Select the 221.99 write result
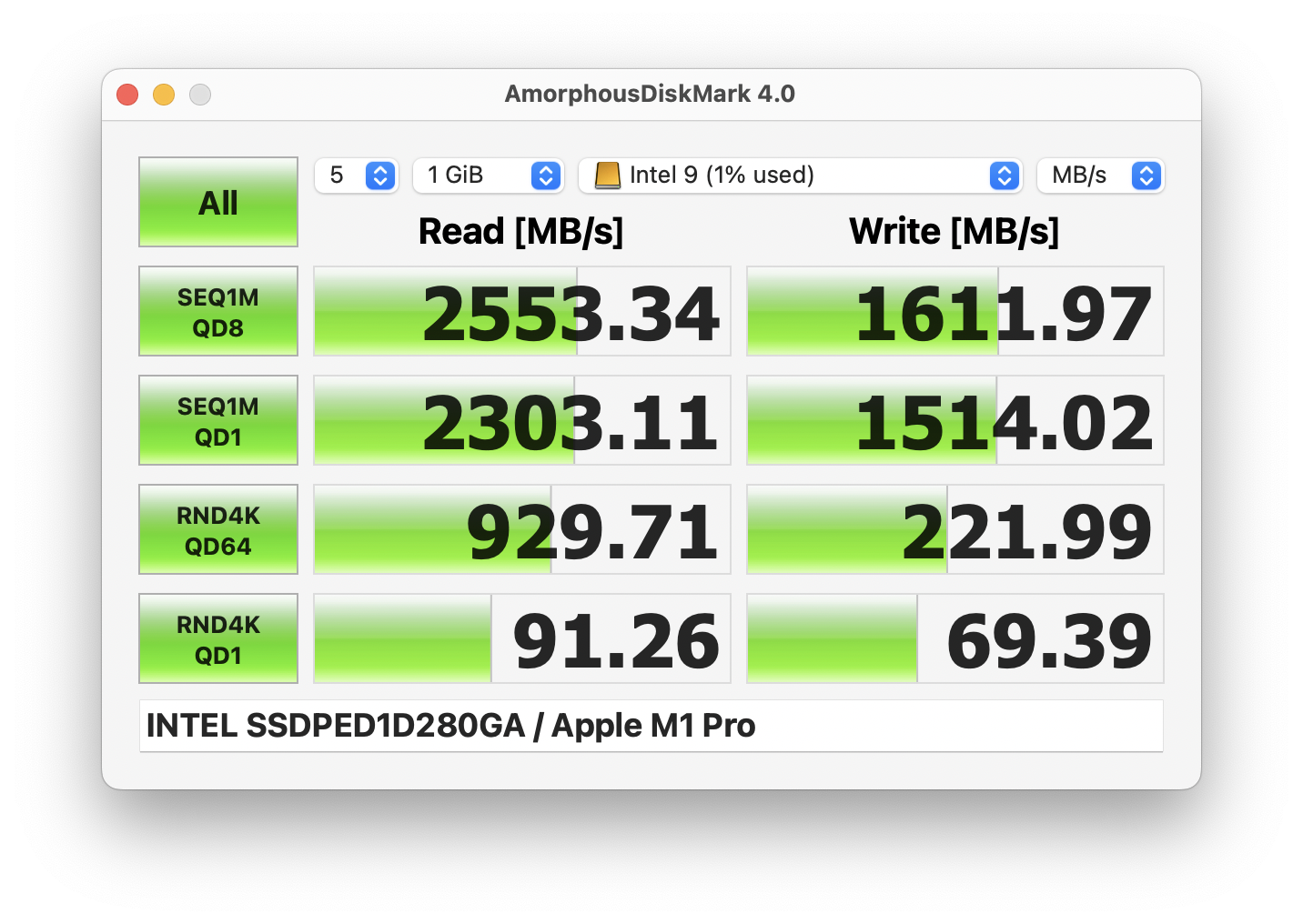1303x924 pixels. [x=955, y=529]
